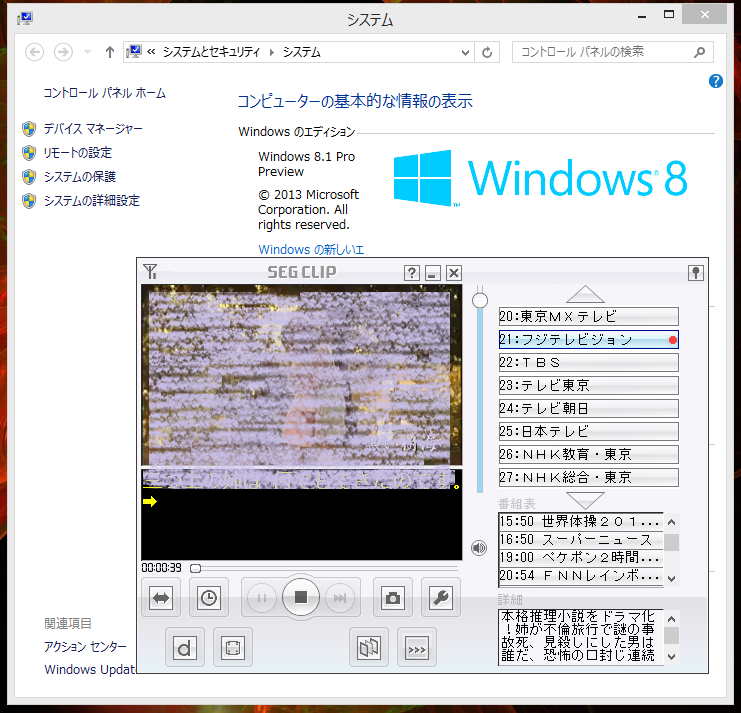Toggle the pin icon in SEG CLIP
The width and height of the screenshot is (741, 713).
[x=696, y=273]
